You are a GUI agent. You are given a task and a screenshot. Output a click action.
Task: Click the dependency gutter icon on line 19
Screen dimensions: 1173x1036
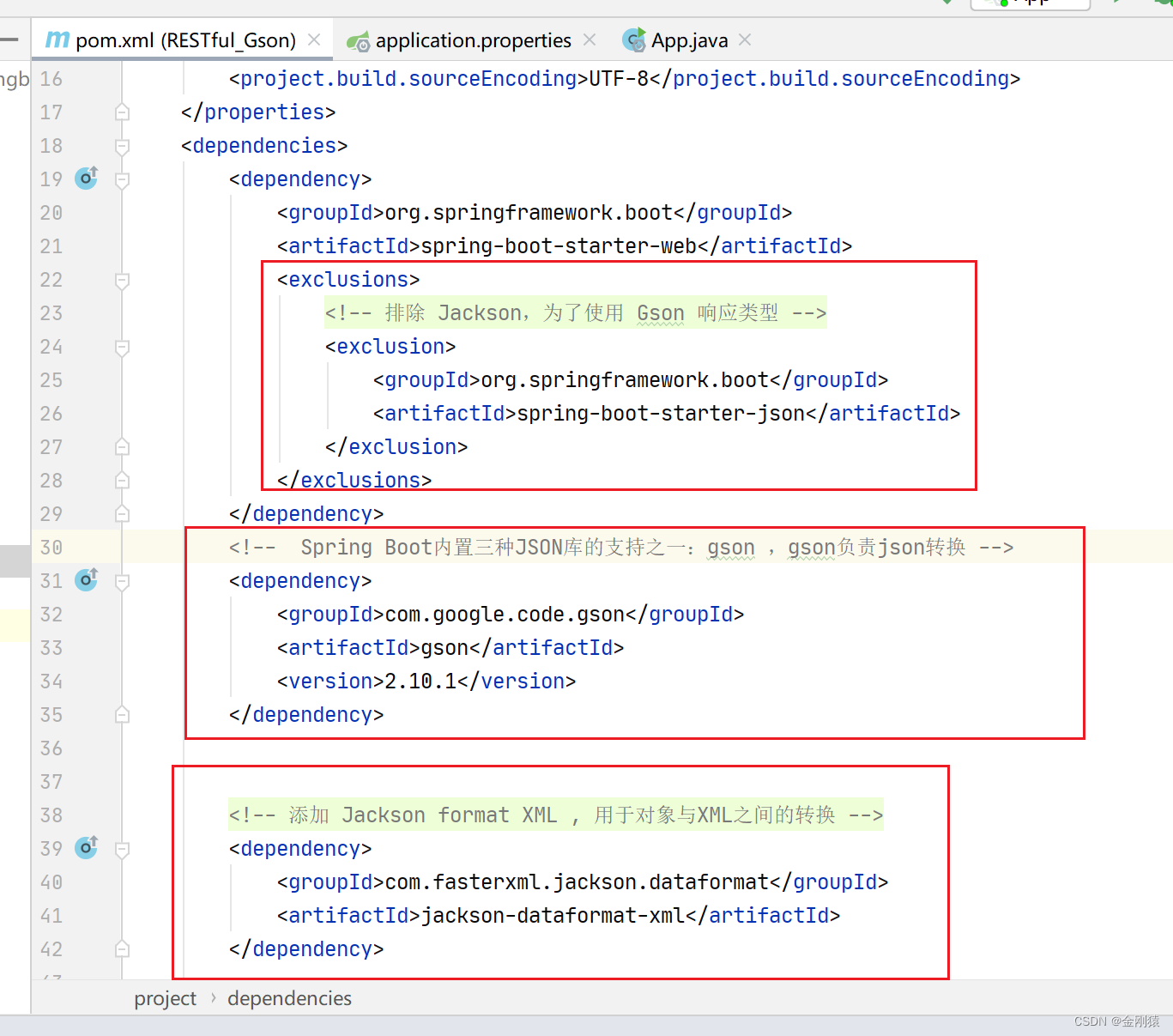87,178
